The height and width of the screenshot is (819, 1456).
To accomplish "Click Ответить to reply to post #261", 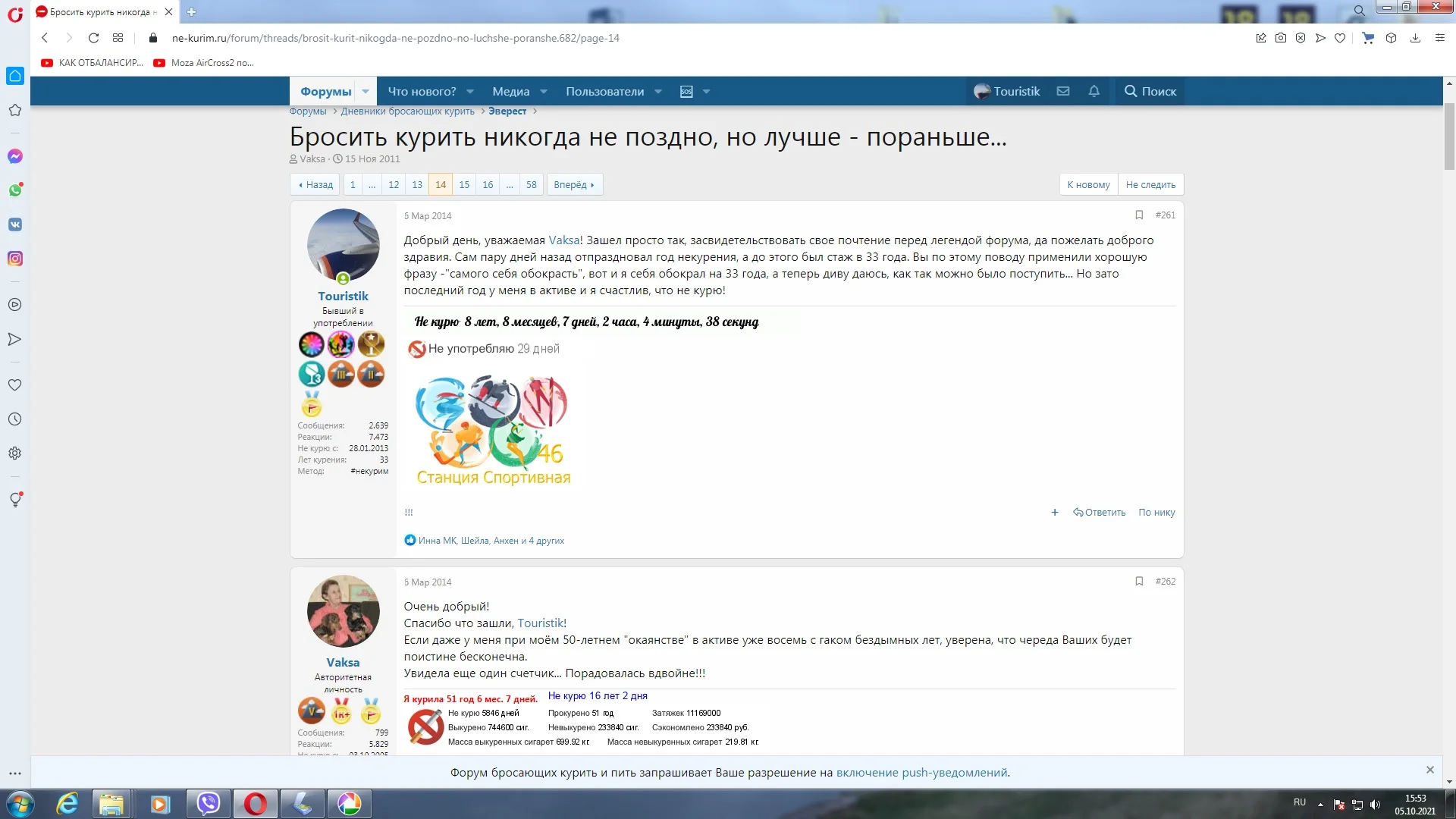I will pyautogui.click(x=1100, y=513).
